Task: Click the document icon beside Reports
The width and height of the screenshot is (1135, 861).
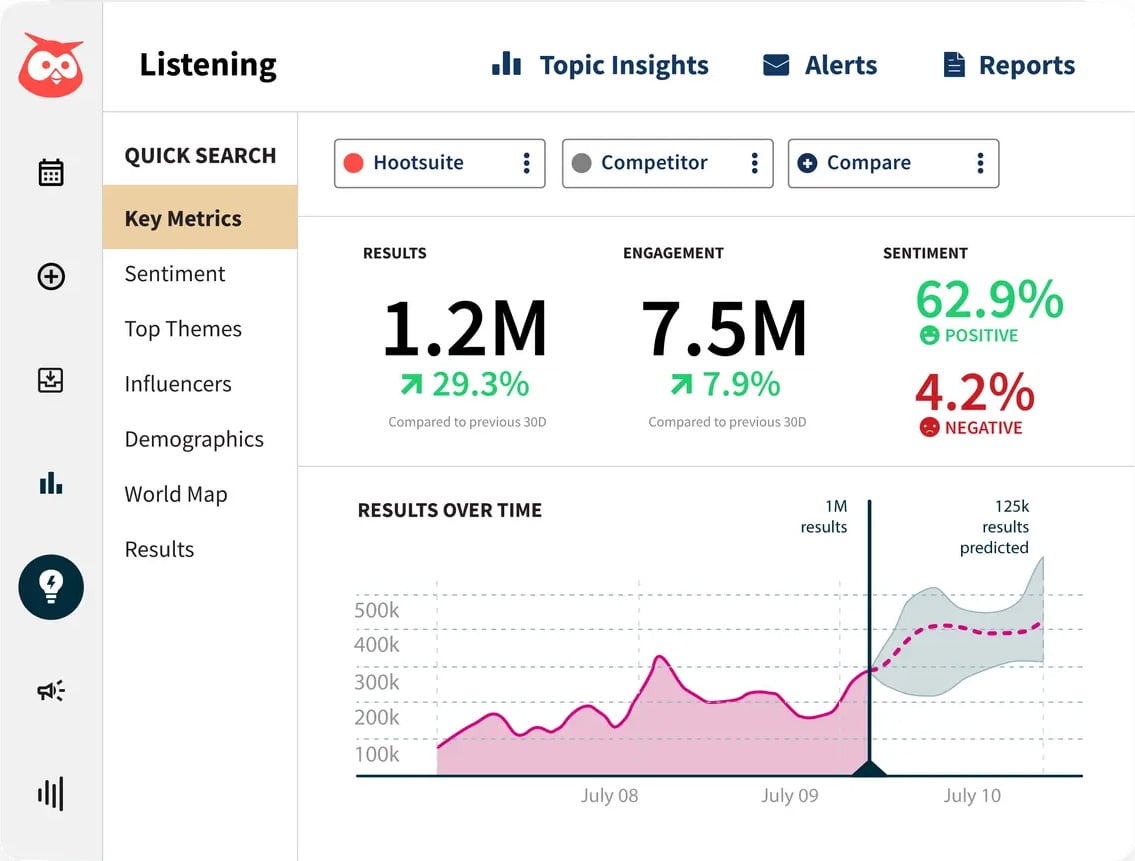Action: [954, 64]
